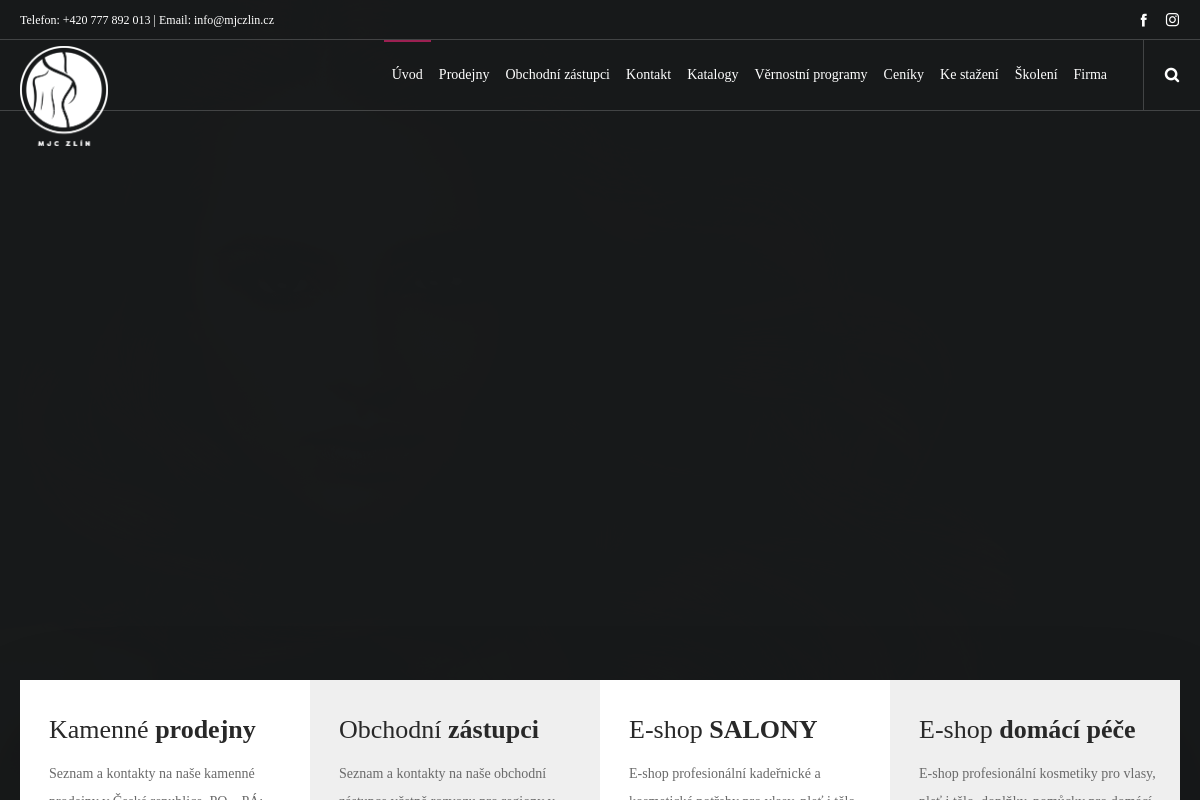This screenshot has width=1200, height=800.
Task: Open the E-shop SALONY heading
Action: point(722,729)
